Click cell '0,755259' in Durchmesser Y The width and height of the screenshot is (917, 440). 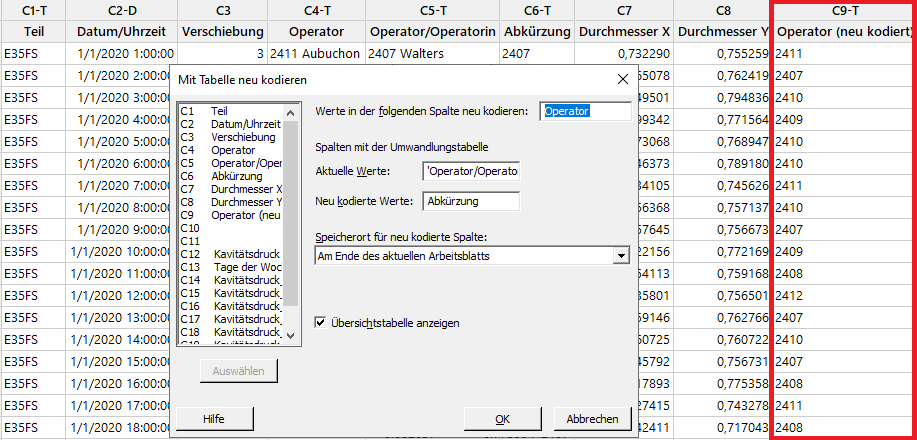pos(723,54)
